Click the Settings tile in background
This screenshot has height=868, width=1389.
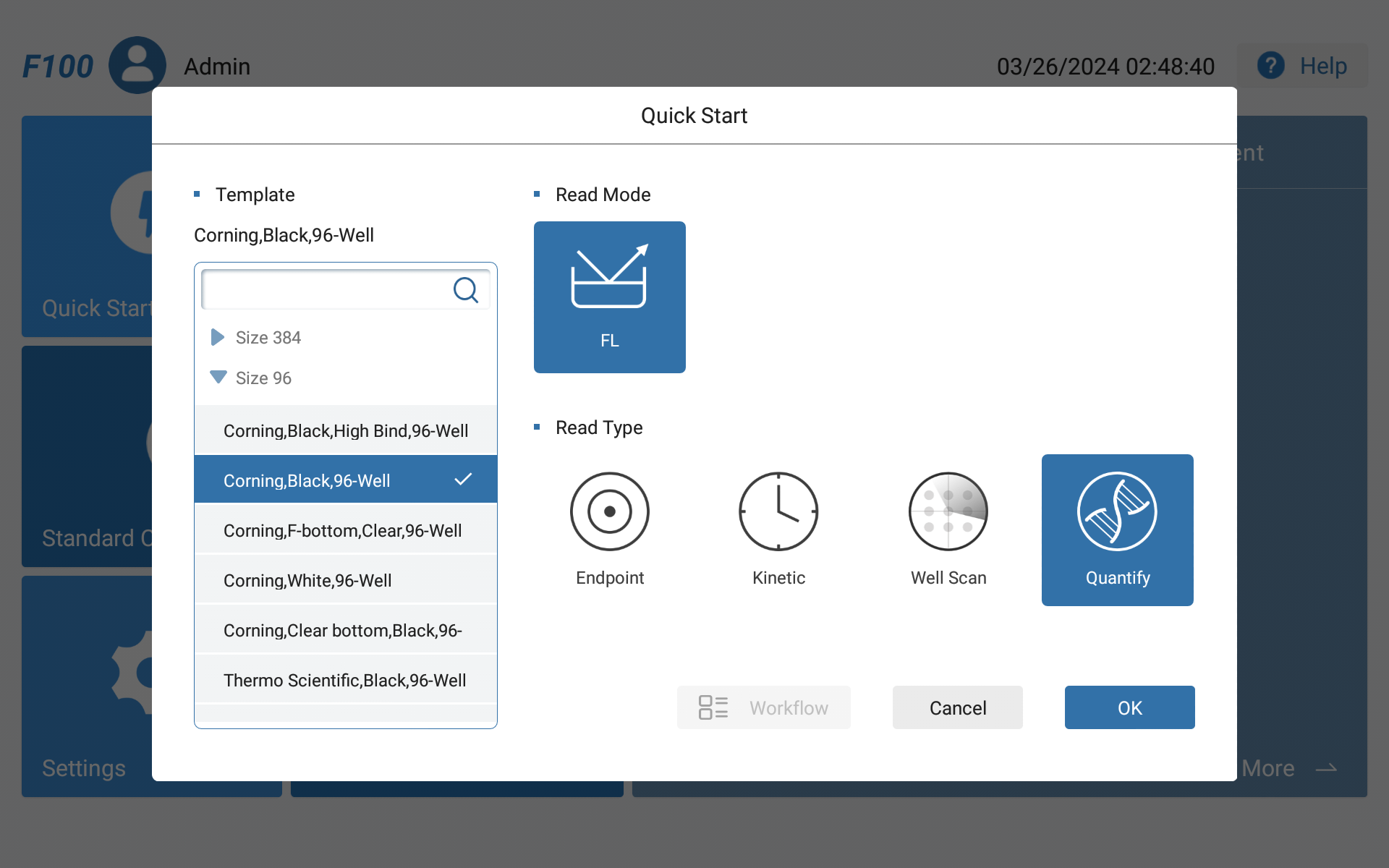(x=87, y=686)
